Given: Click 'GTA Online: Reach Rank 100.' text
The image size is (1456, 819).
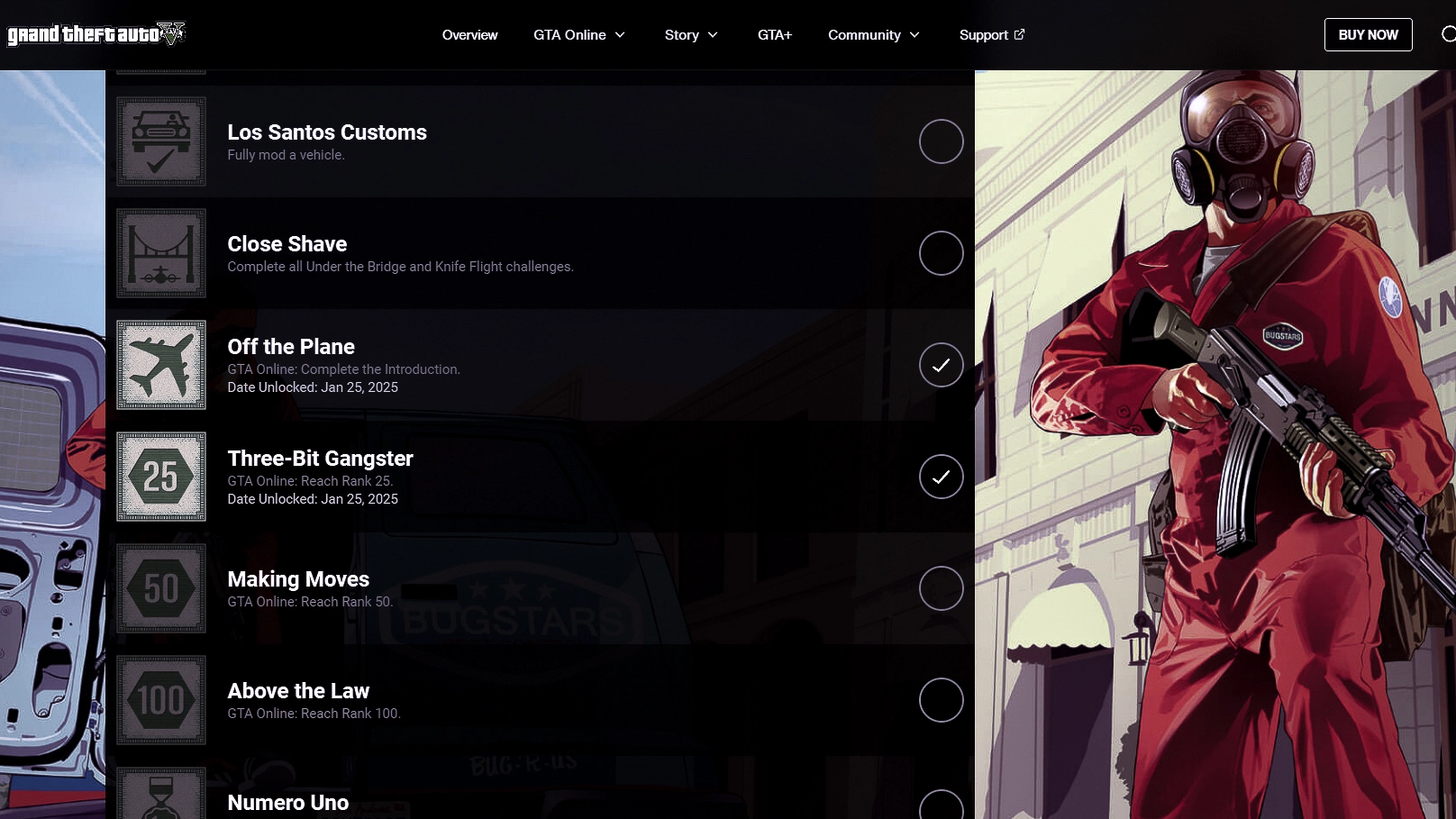Looking at the screenshot, I should tap(314, 714).
